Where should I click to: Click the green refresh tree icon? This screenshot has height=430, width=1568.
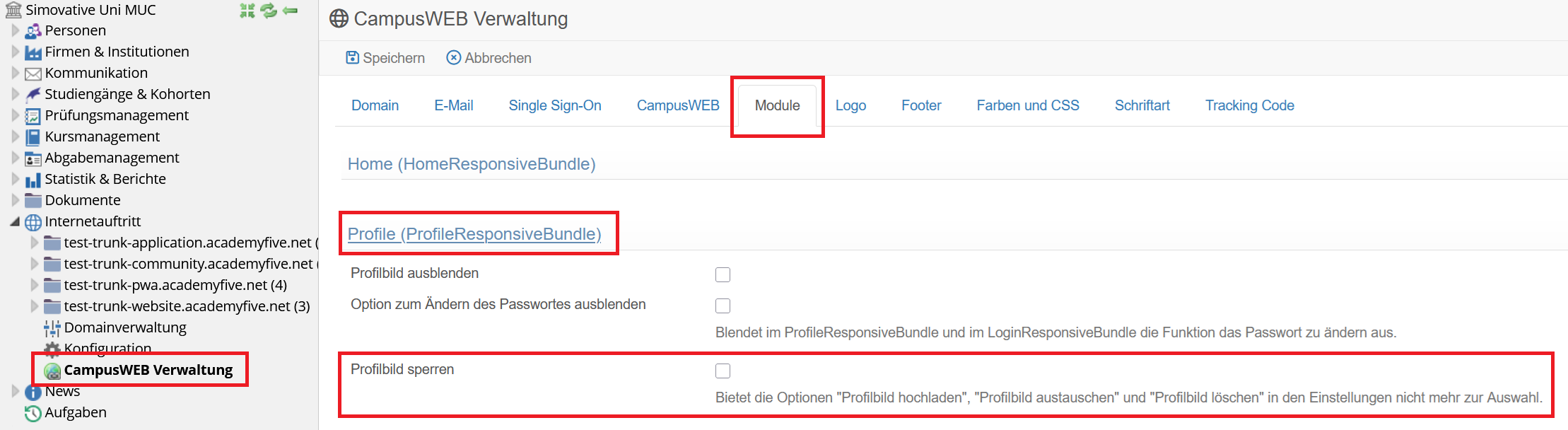click(x=269, y=11)
